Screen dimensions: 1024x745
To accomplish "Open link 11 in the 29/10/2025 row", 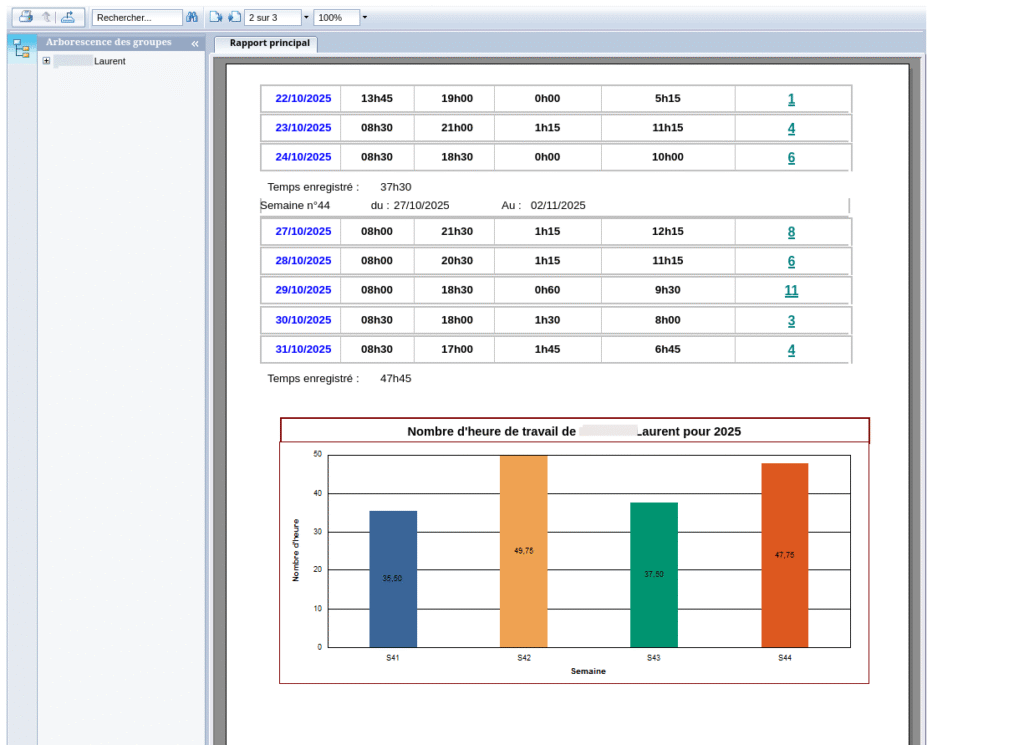I will click(x=791, y=291).
